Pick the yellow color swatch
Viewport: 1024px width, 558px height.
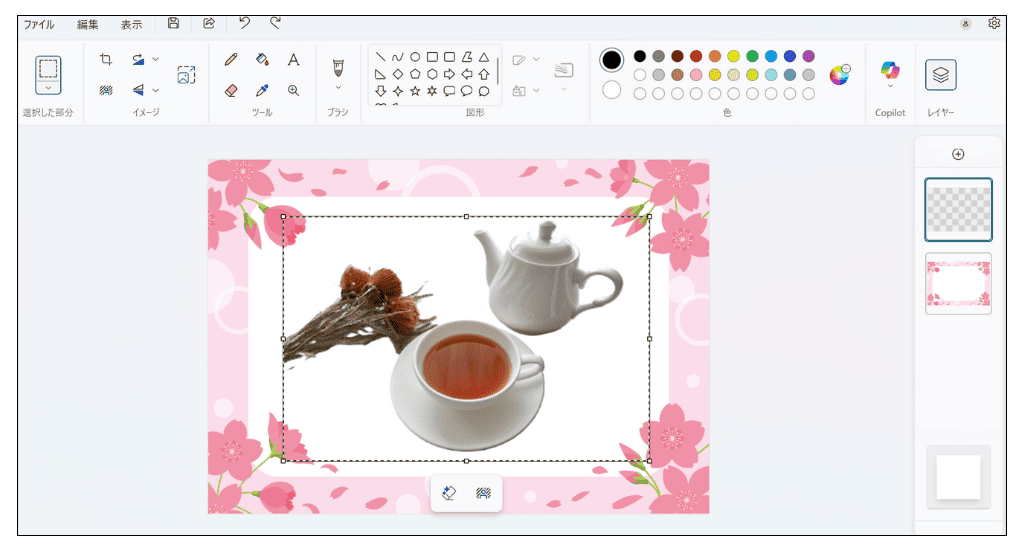pyautogui.click(x=733, y=56)
